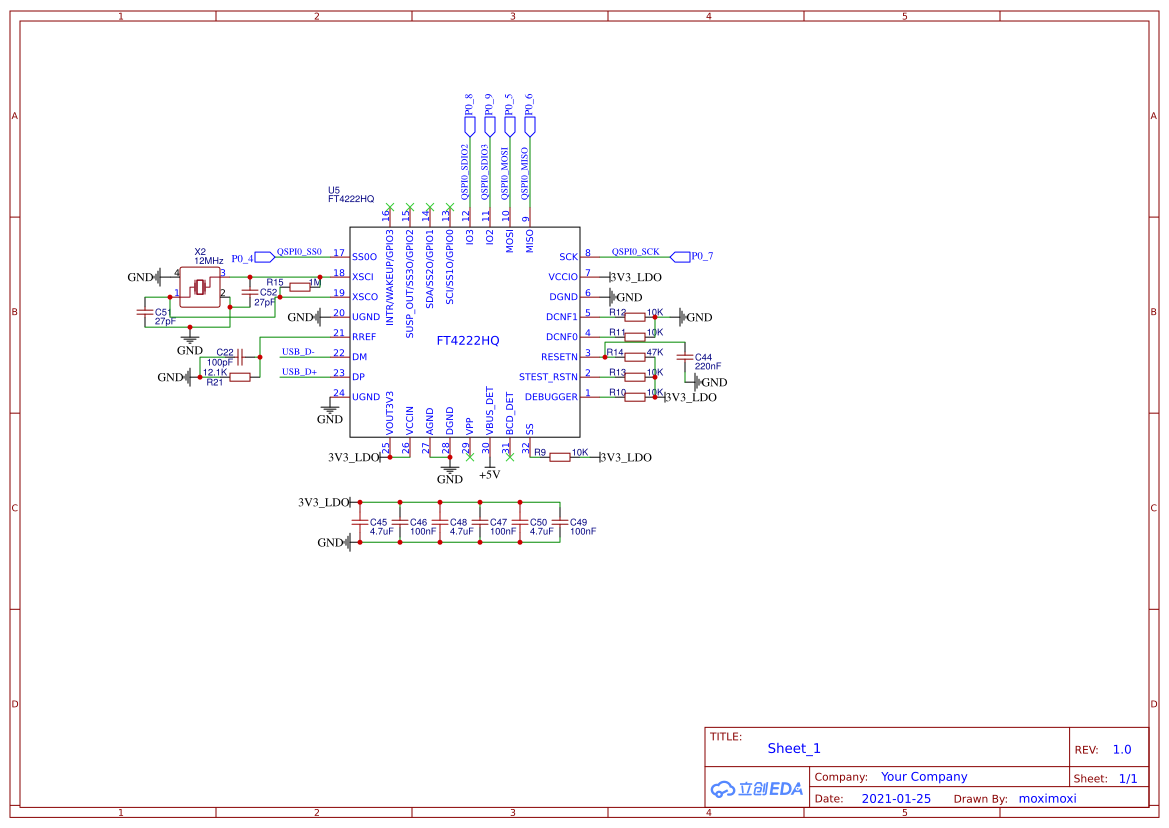Viewport: 1169px width, 828px height.
Task: Select the R14 47K resistor
Action: (634, 357)
